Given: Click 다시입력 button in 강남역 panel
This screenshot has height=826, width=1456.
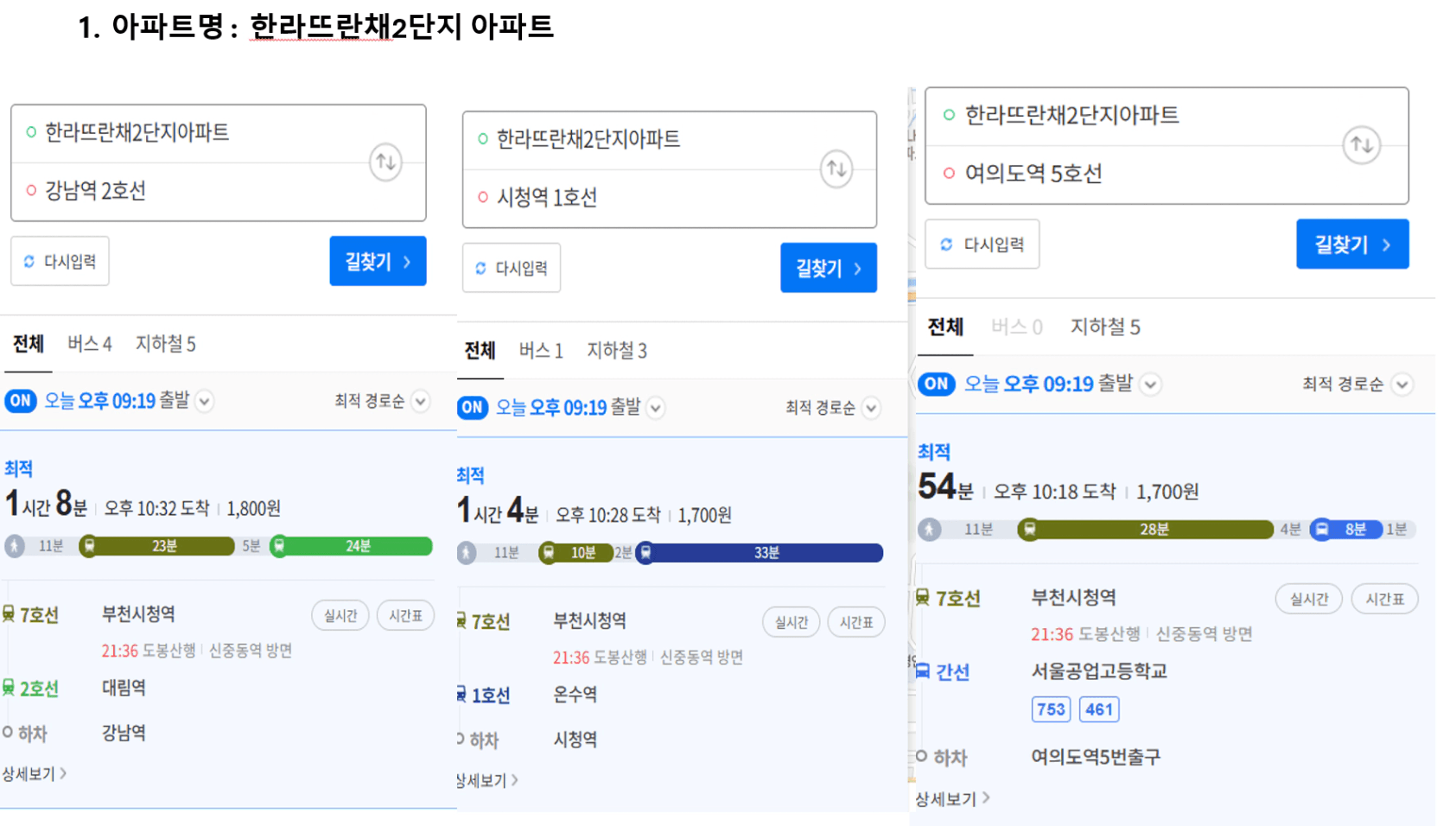Looking at the screenshot, I should (x=60, y=261).
